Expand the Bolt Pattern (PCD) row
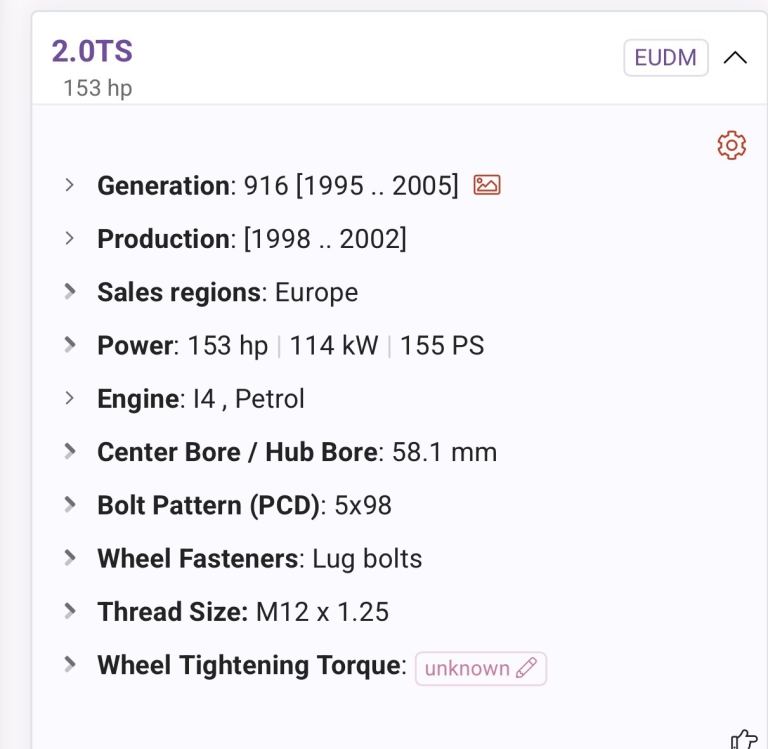Image resolution: width=768 pixels, height=749 pixels. (70, 504)
